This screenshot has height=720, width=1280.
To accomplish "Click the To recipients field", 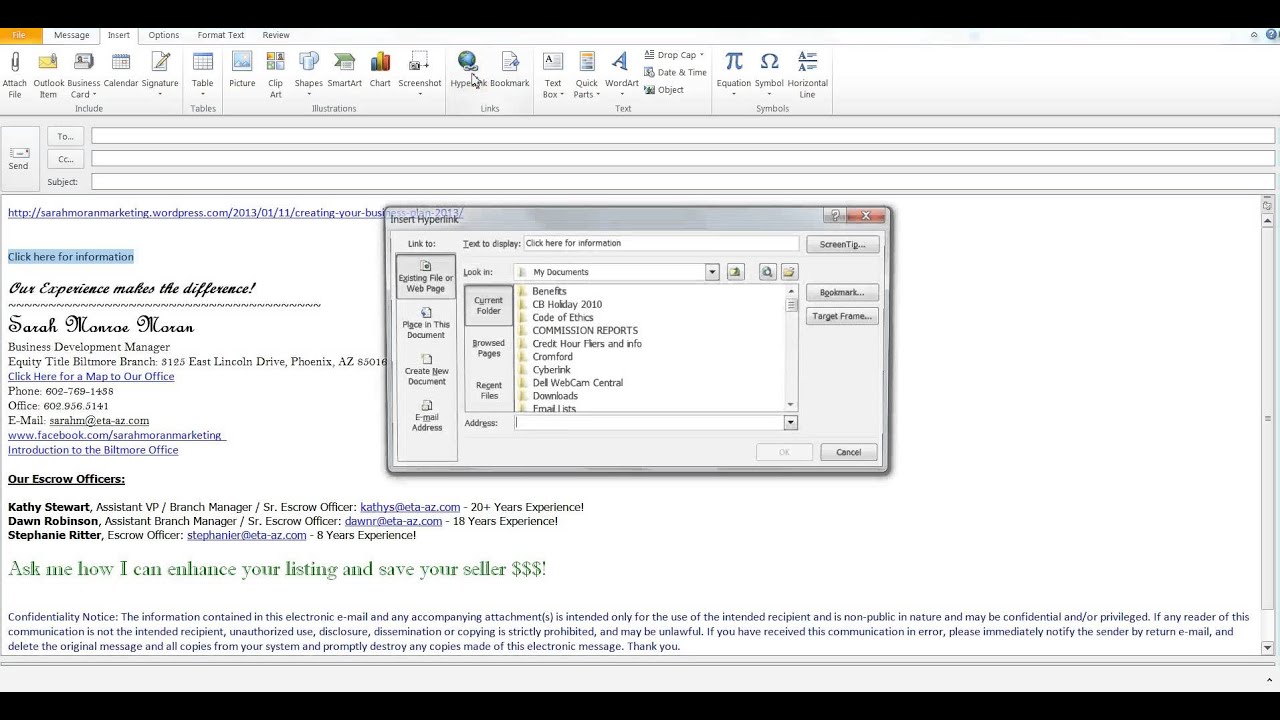I will pos(683,136).
